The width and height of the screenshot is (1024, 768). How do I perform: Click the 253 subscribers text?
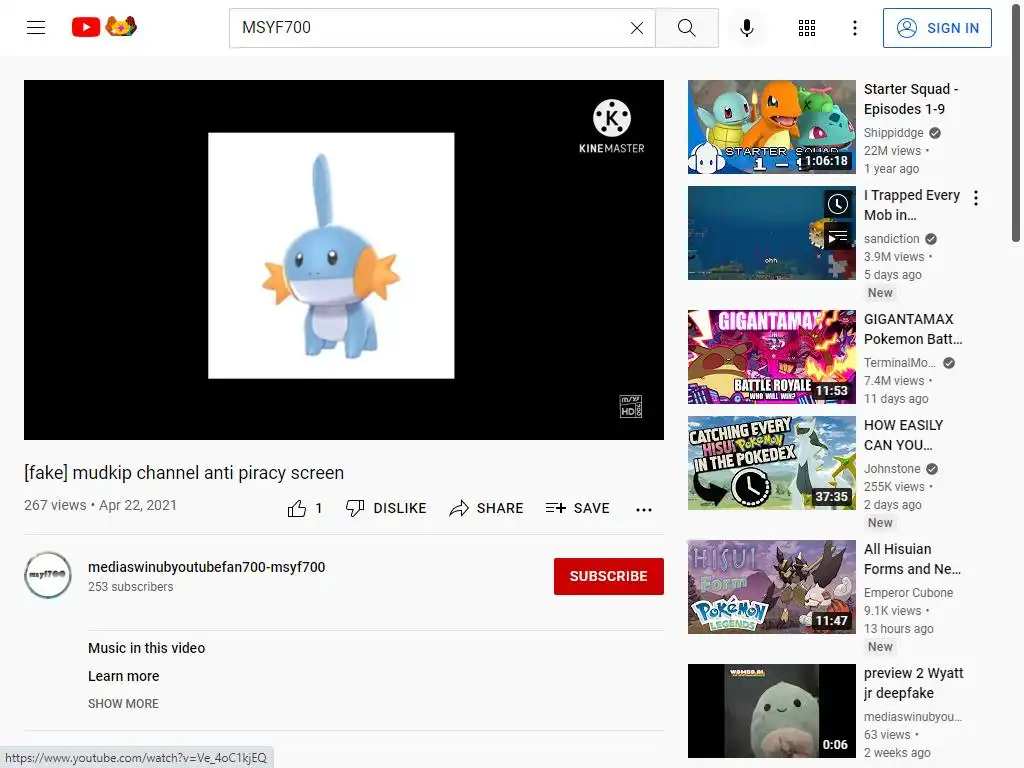click(x=131, y=586)
